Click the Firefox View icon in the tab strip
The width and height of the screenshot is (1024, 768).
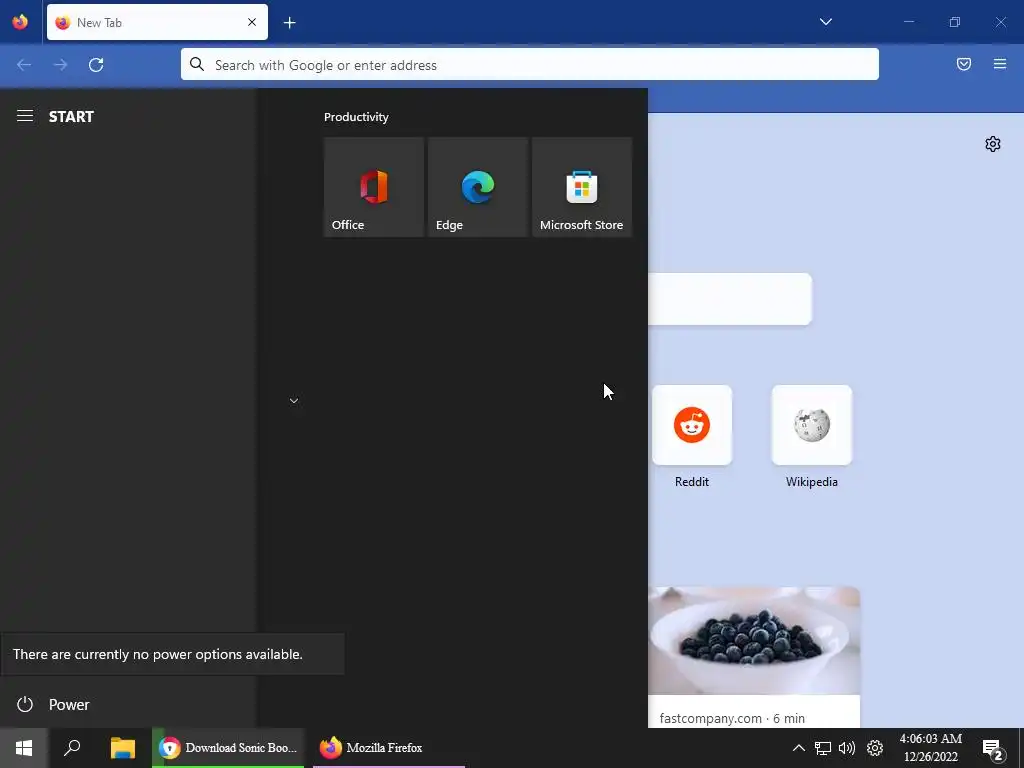pos(20,22)
